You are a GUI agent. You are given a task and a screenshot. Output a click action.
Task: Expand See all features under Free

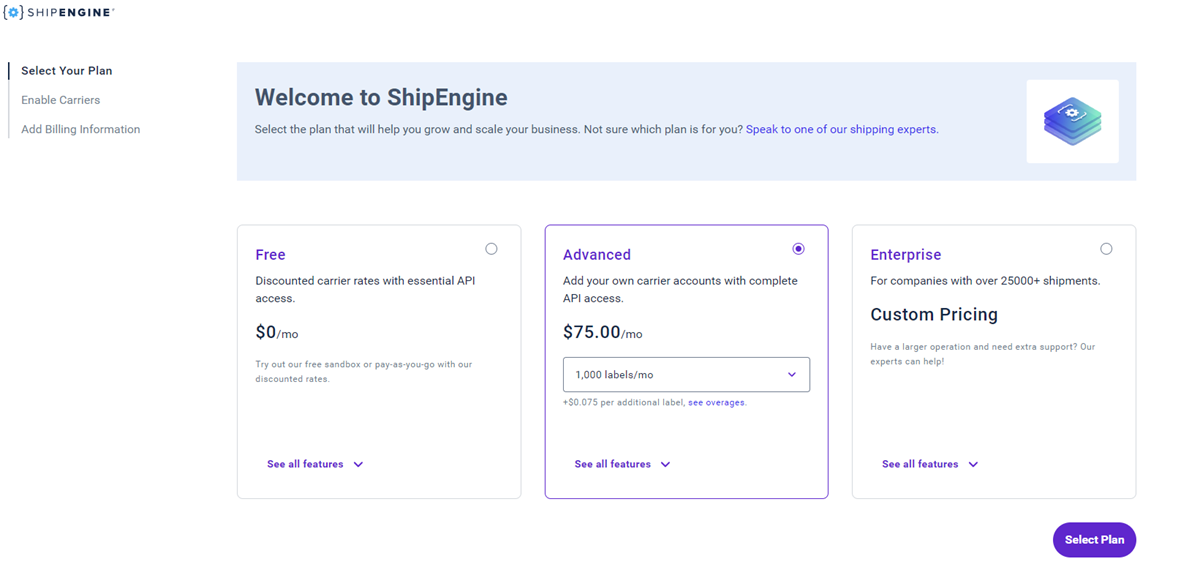click(315, 464)
